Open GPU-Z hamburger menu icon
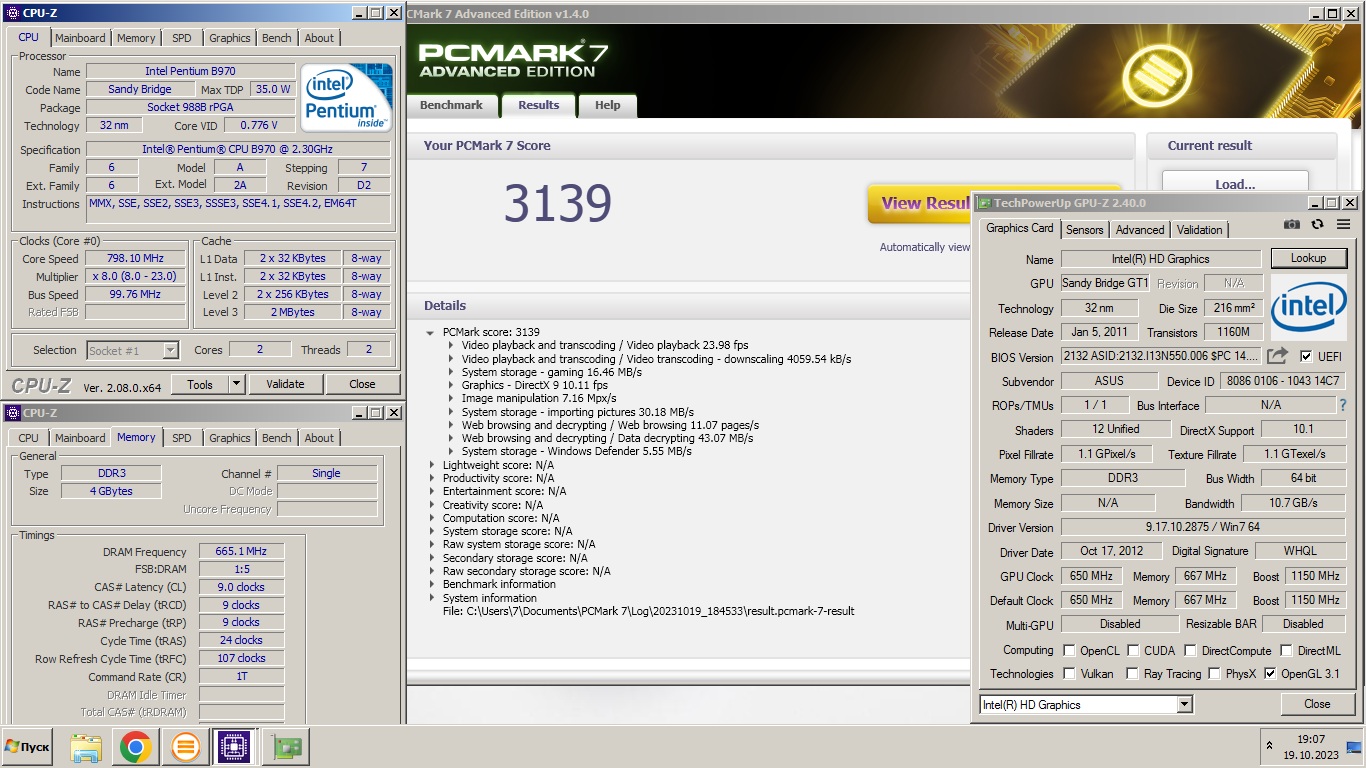This screenshot has width=1366, height=768. [1343, 225]
